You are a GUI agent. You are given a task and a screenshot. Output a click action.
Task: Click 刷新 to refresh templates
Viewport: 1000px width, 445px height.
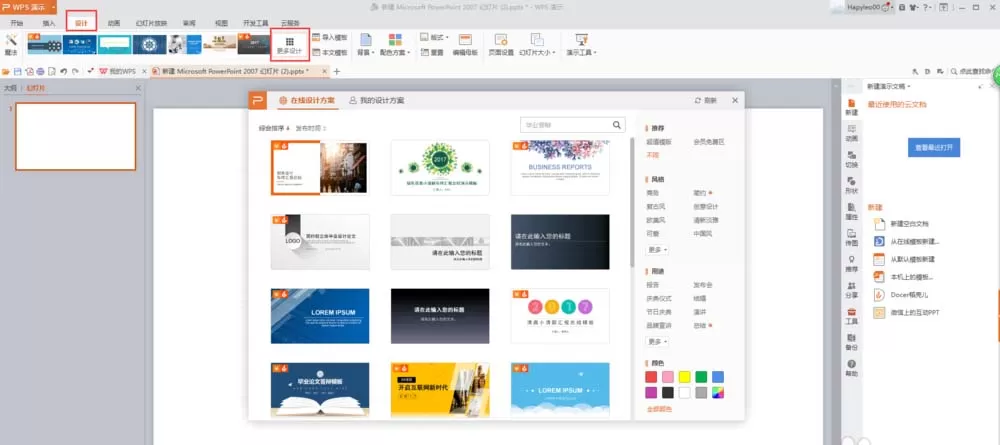pos(705,101)
